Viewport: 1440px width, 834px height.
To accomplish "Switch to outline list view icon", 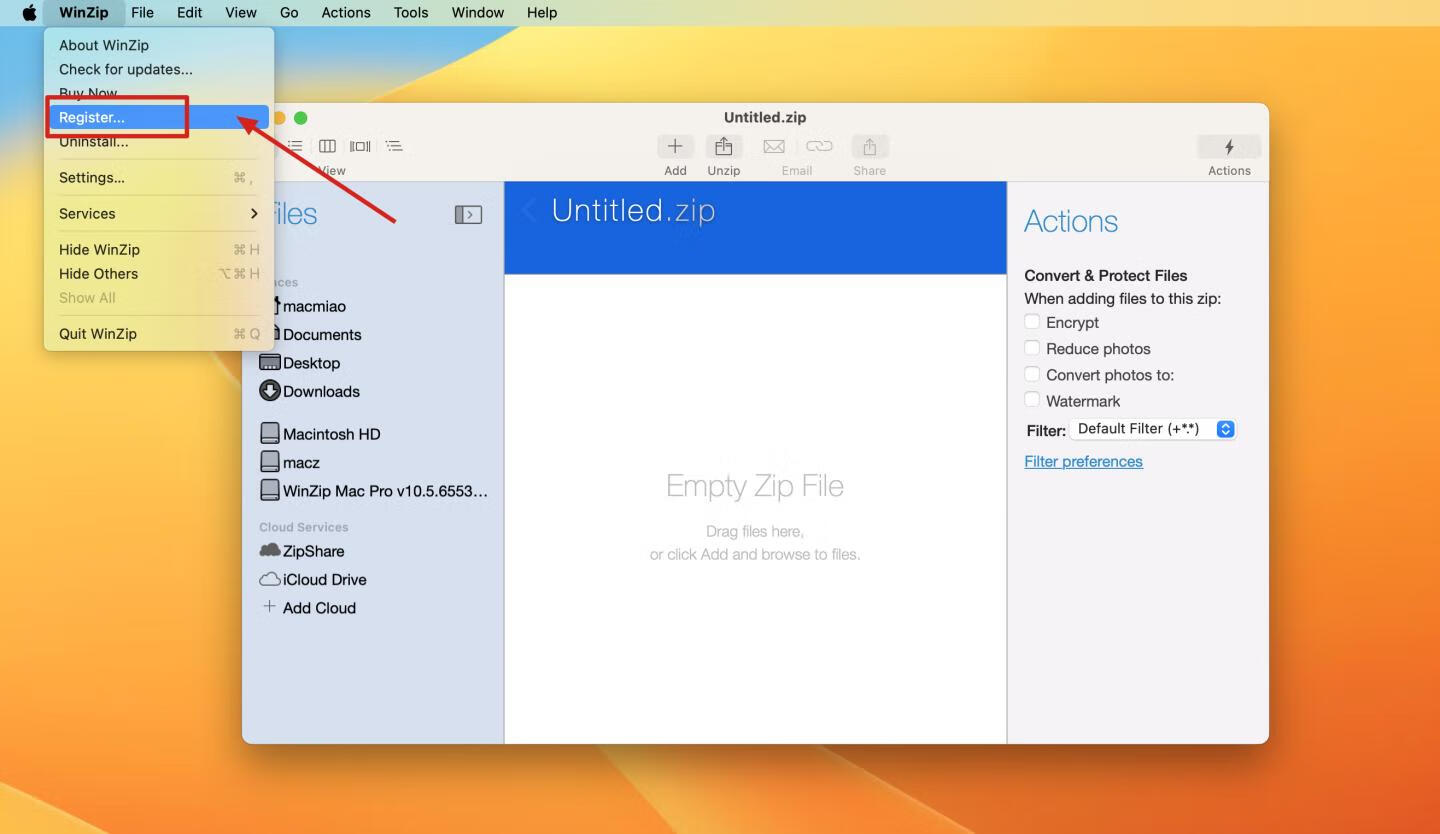I will 394,146.
